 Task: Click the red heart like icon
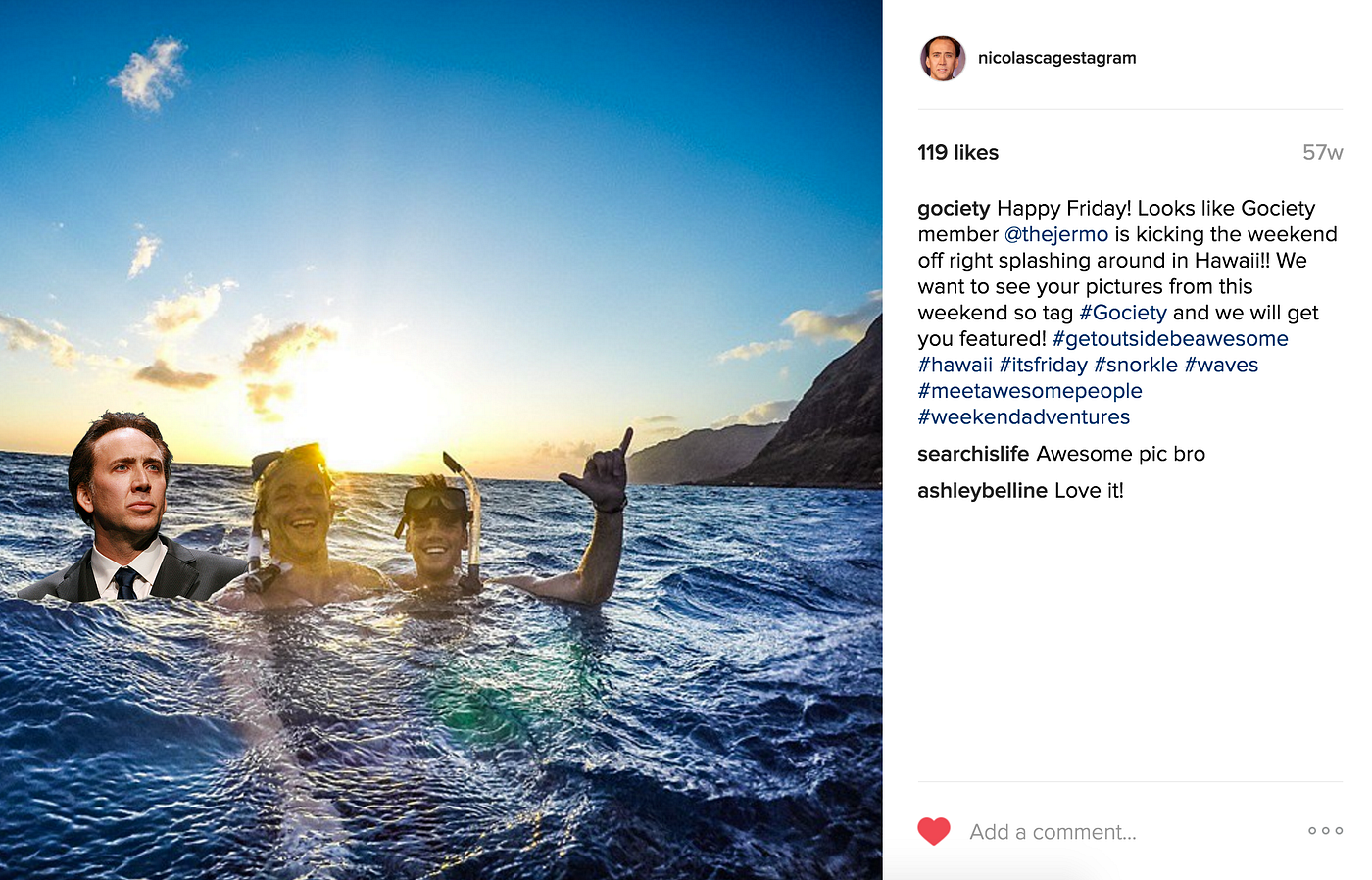[934, 831]
